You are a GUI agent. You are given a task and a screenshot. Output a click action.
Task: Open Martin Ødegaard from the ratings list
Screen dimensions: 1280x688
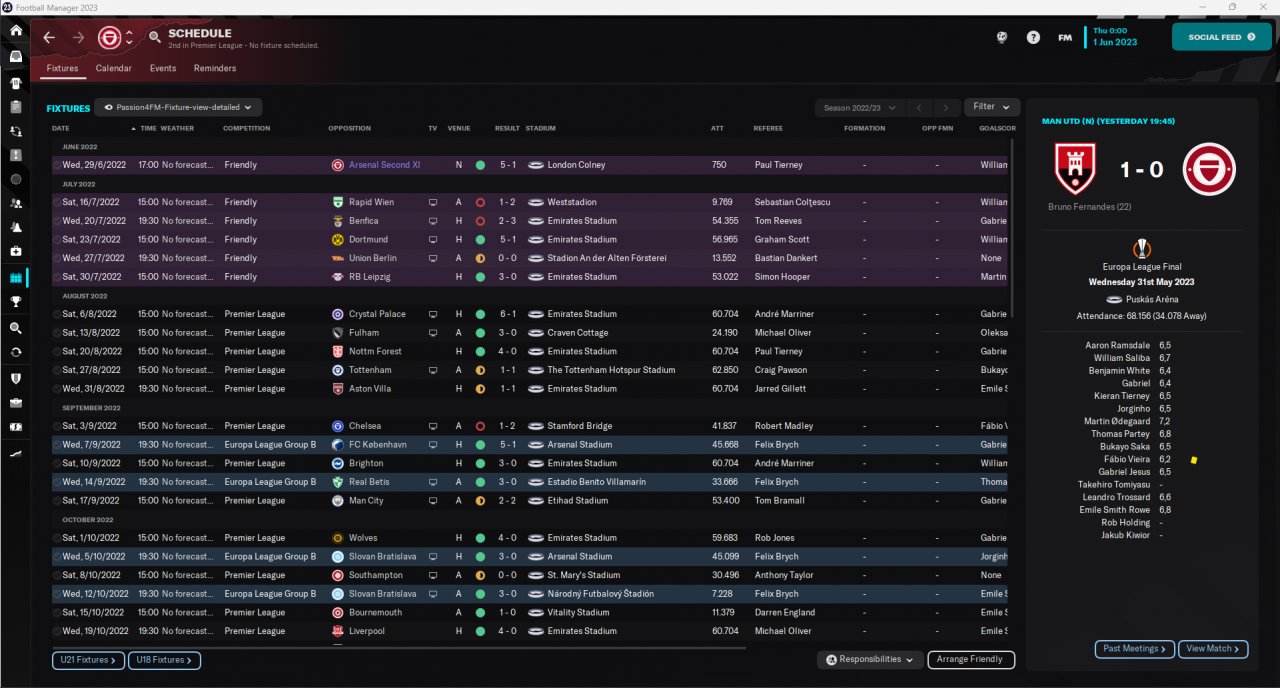pyautogui.click(x=1115, y=421)
